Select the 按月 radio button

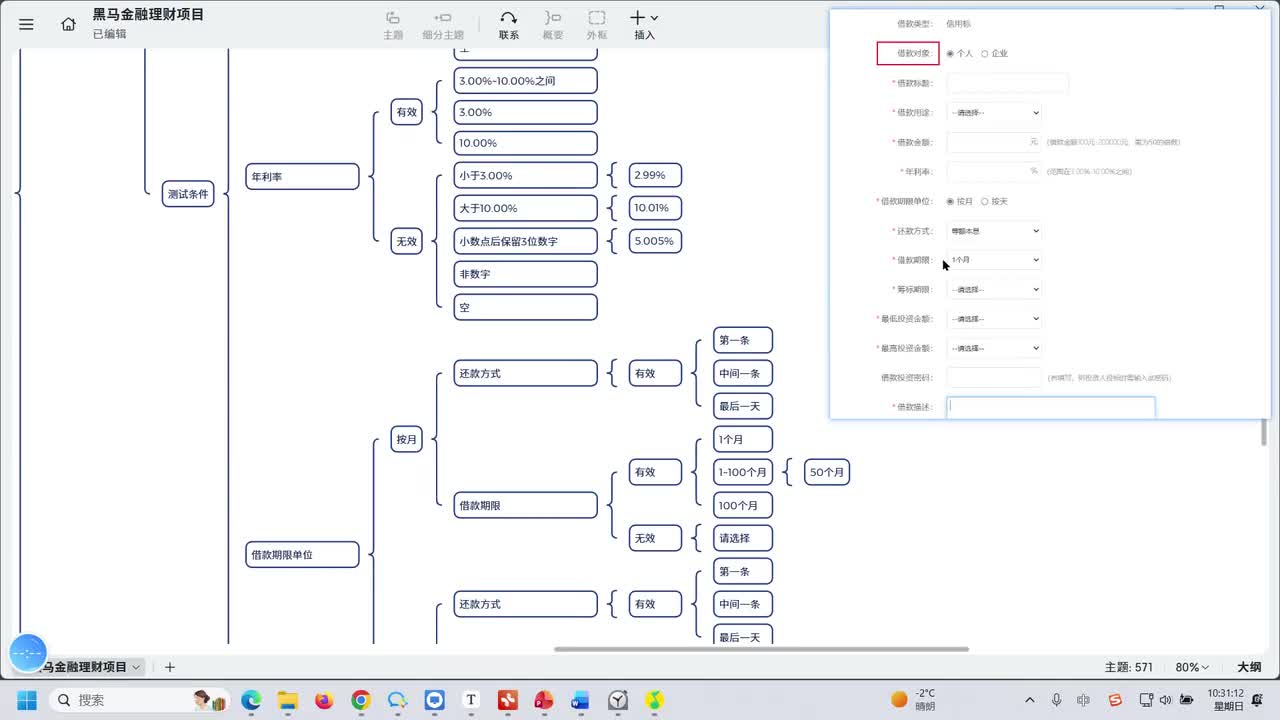pos(950,201)
